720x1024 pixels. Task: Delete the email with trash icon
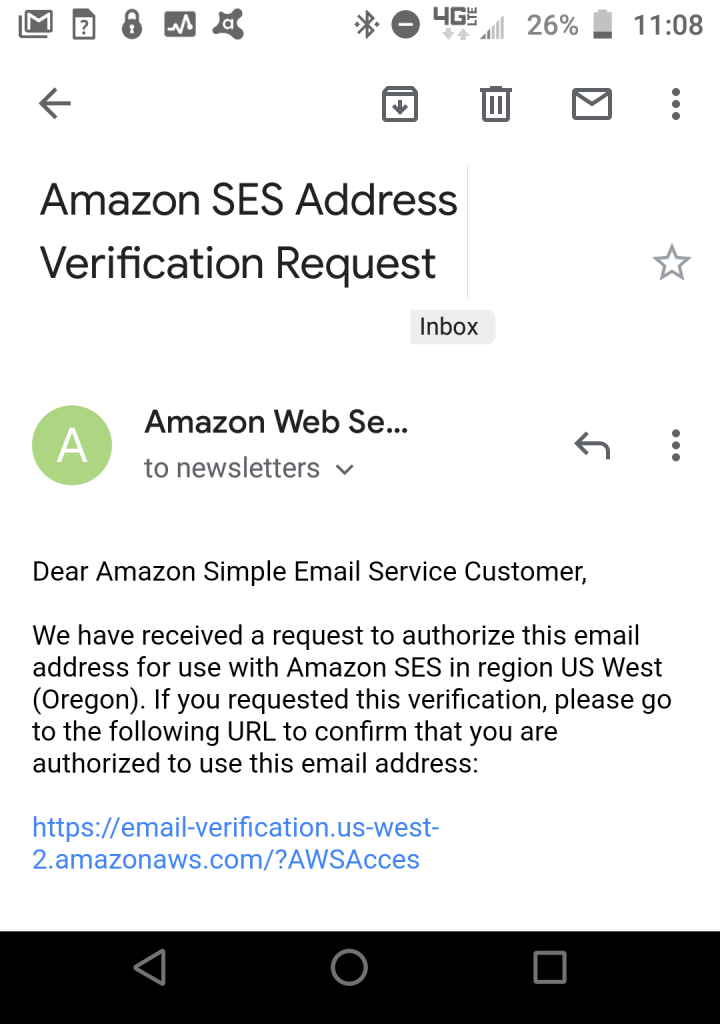(496, 104)
